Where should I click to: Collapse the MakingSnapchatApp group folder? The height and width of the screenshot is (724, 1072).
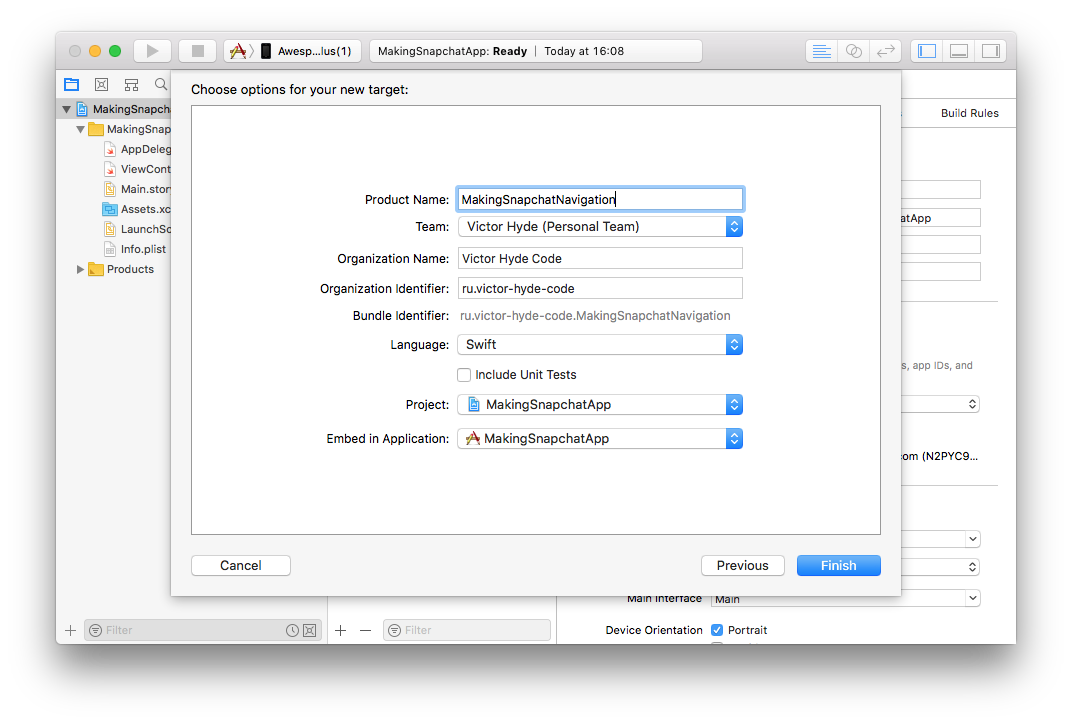tap(81, 129)
